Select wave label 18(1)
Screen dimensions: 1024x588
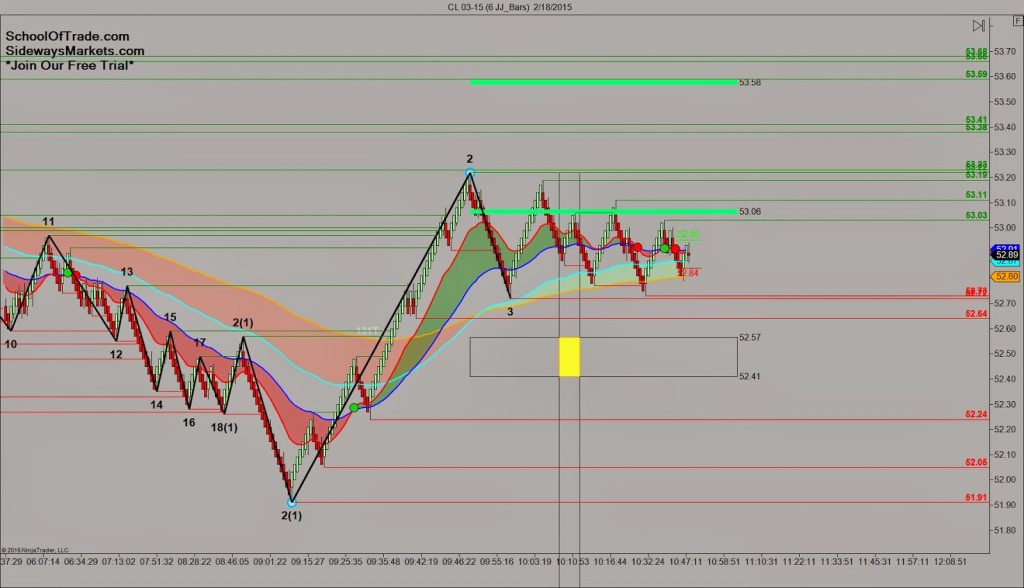[224, 428]
